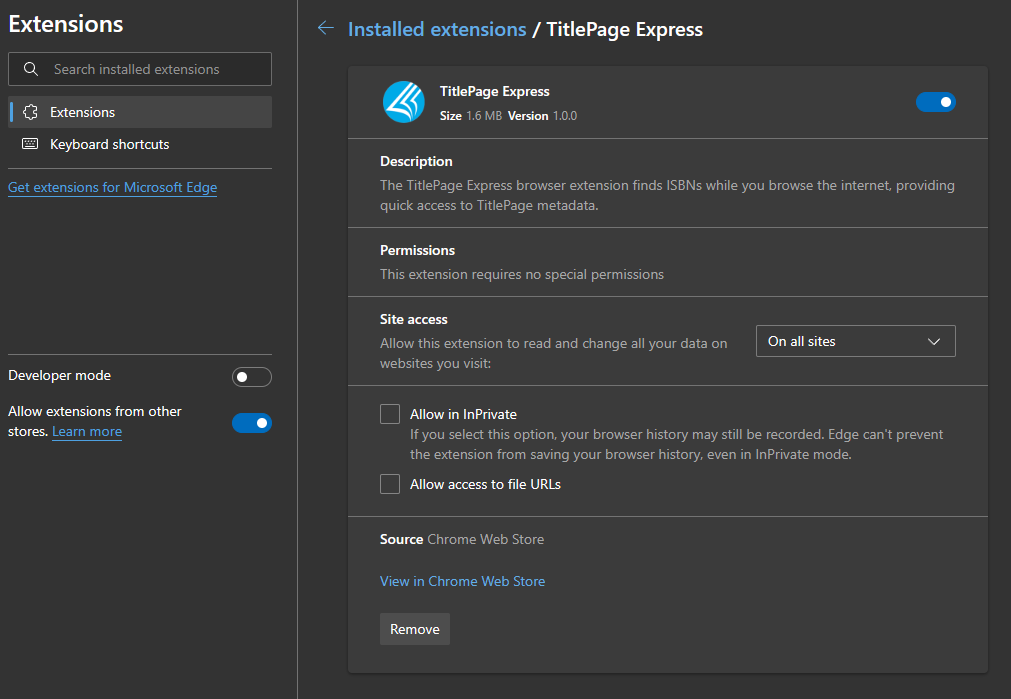Check the Allow in InPrivate checkbox
This screenshot has height=699, width=1011.
click(x=389, y=413)
